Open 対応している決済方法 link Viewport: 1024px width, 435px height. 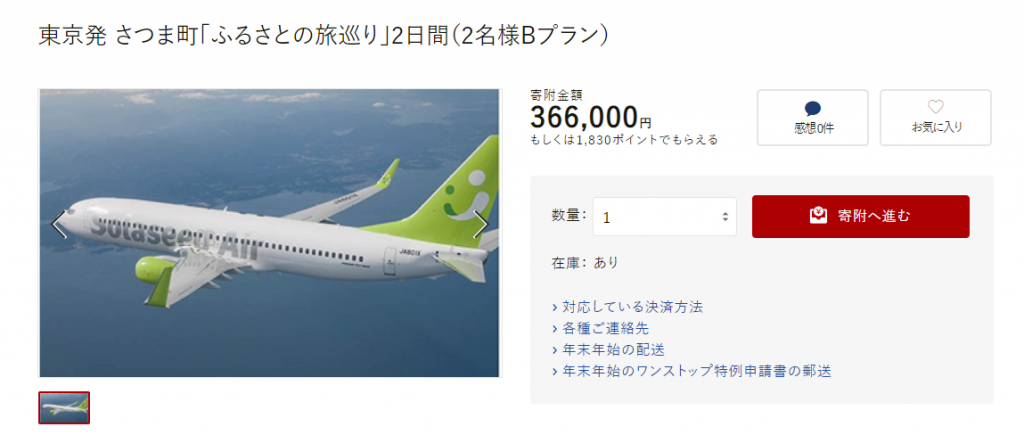tap(632, 306)
